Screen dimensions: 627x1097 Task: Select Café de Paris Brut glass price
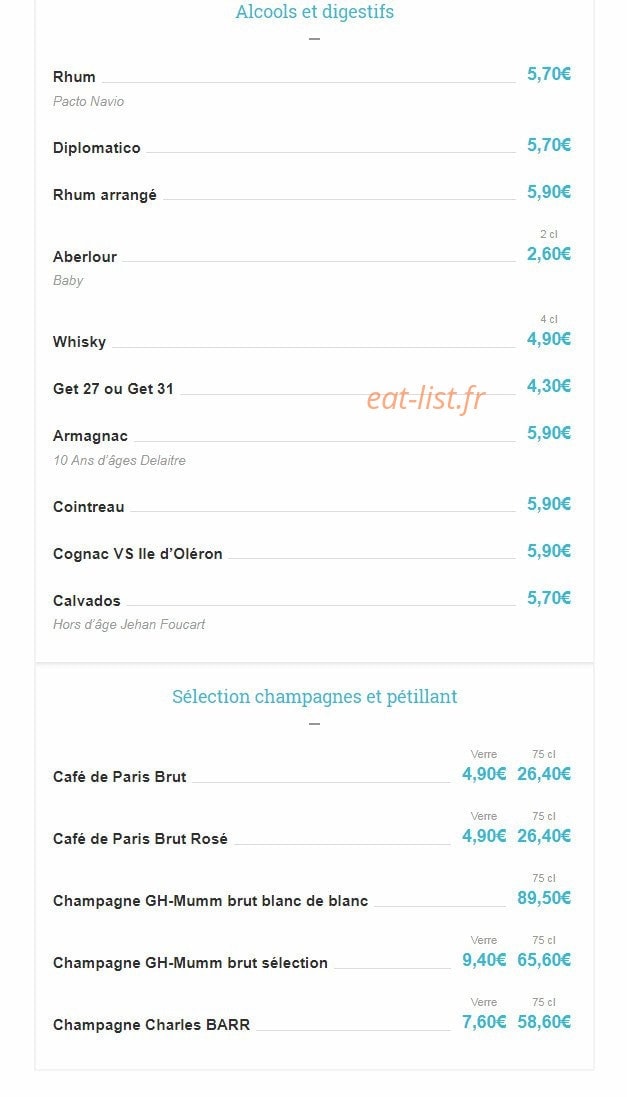coord(484,774)
